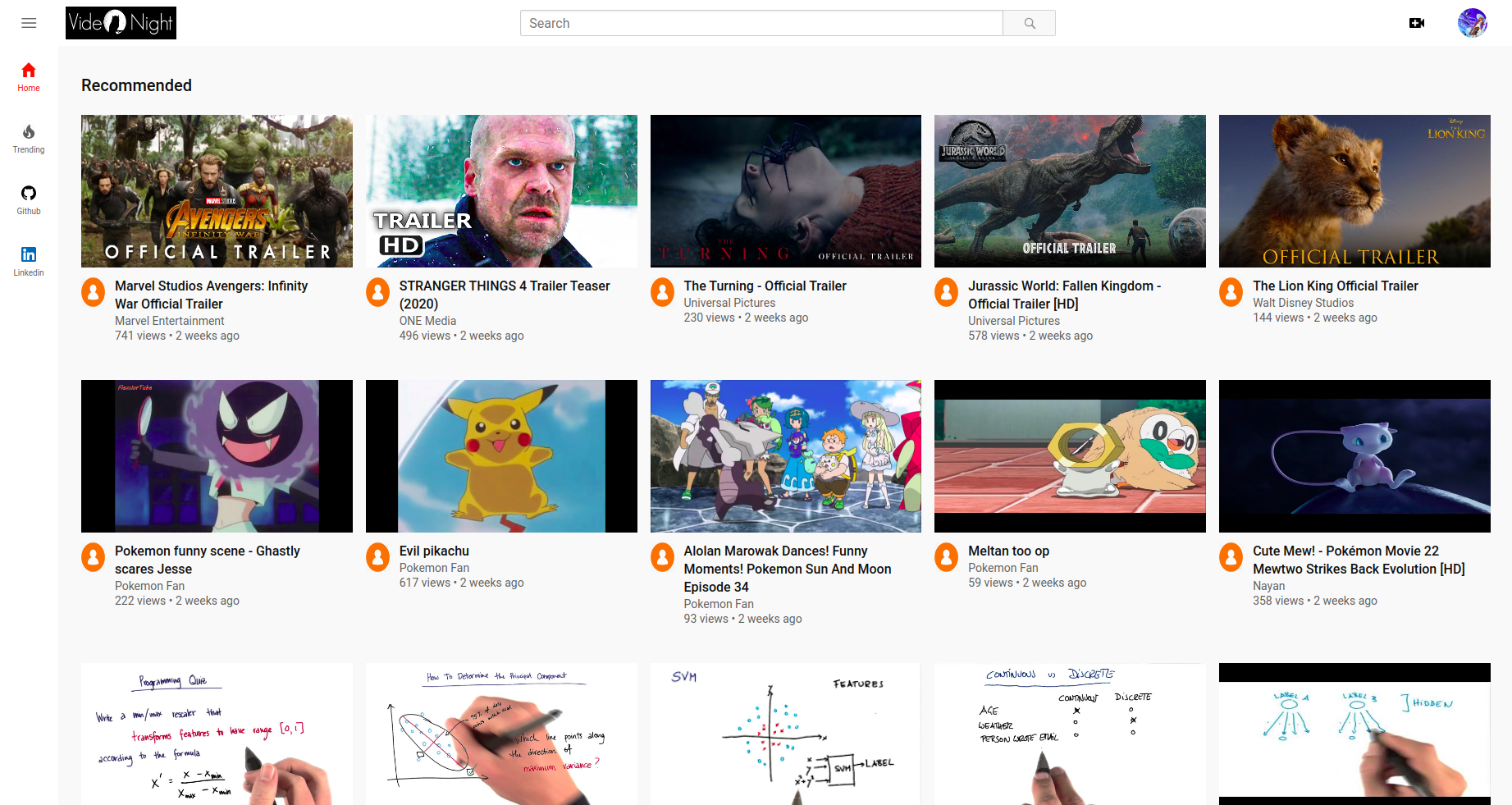1512x805 pixels.
Task: Visit Pokemon Fan under Evil pikachu
Action: [434, 568]
